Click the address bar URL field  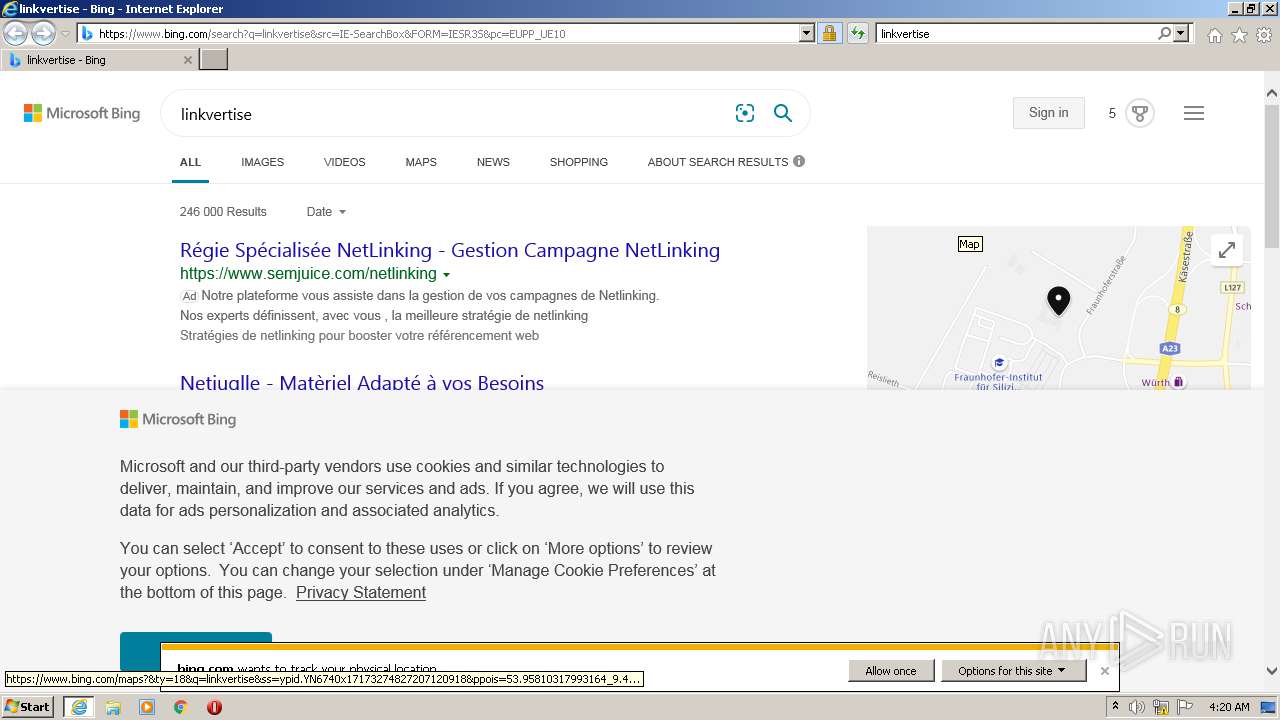click(445, 33)
